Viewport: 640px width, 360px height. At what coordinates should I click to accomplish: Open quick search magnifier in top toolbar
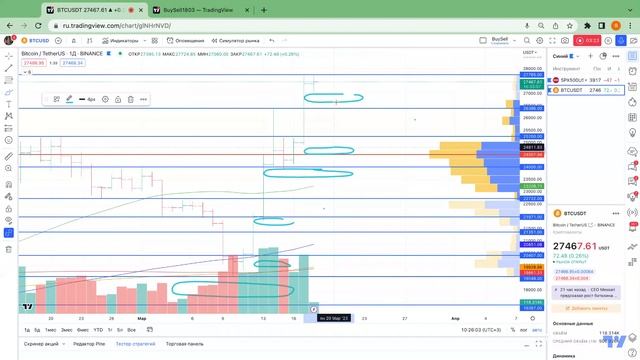527,40
